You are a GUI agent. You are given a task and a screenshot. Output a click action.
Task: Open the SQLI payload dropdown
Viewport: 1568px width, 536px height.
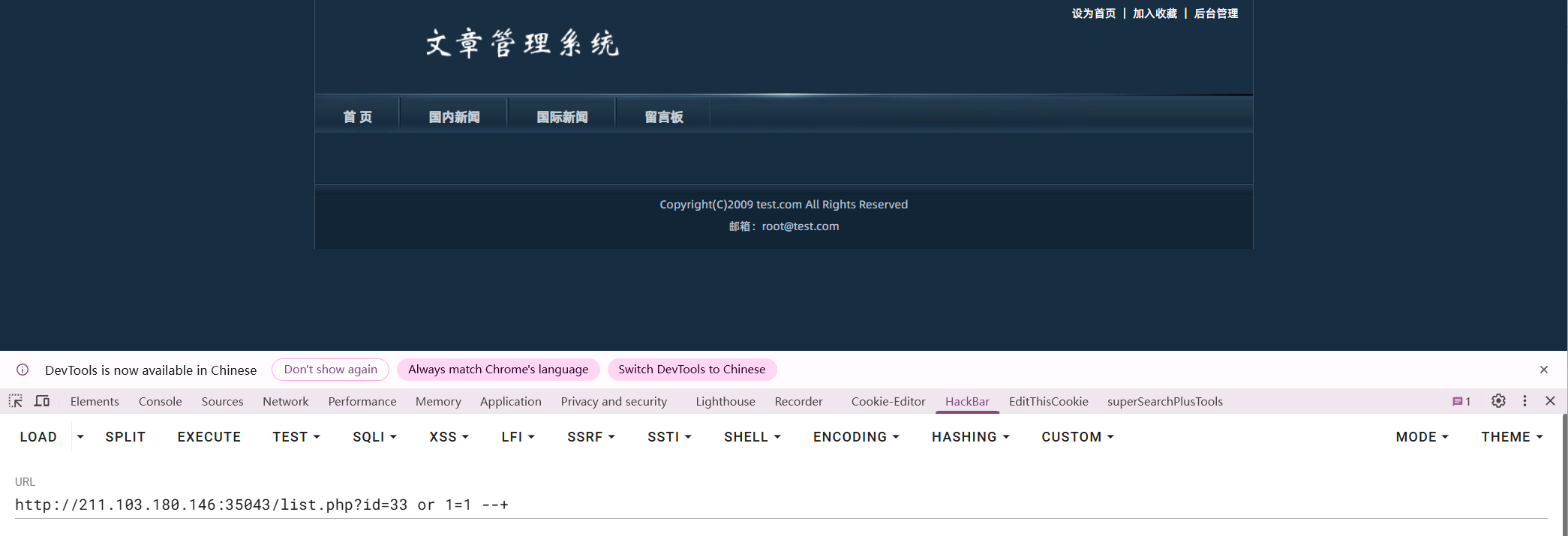click(374, 437)
